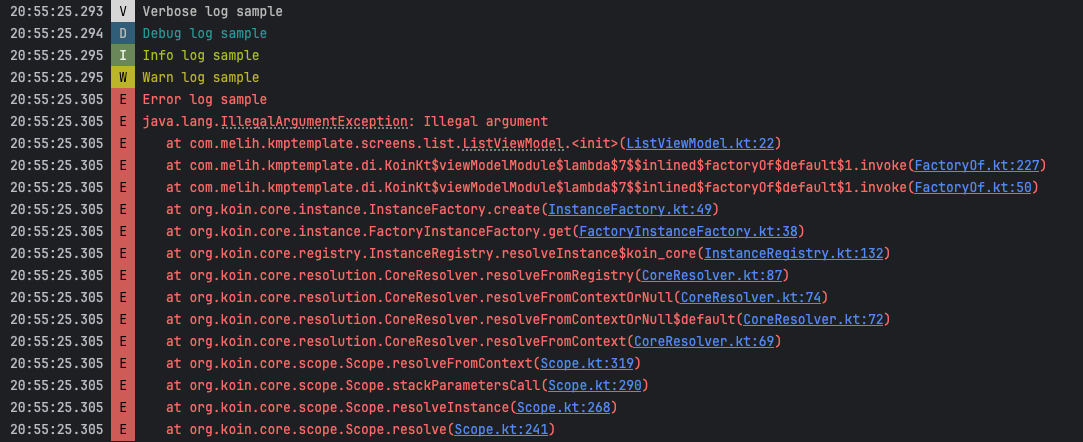1083x442 pixels.
Task: Click the Verbose level V badge
Action: click(x=122, y=12)
